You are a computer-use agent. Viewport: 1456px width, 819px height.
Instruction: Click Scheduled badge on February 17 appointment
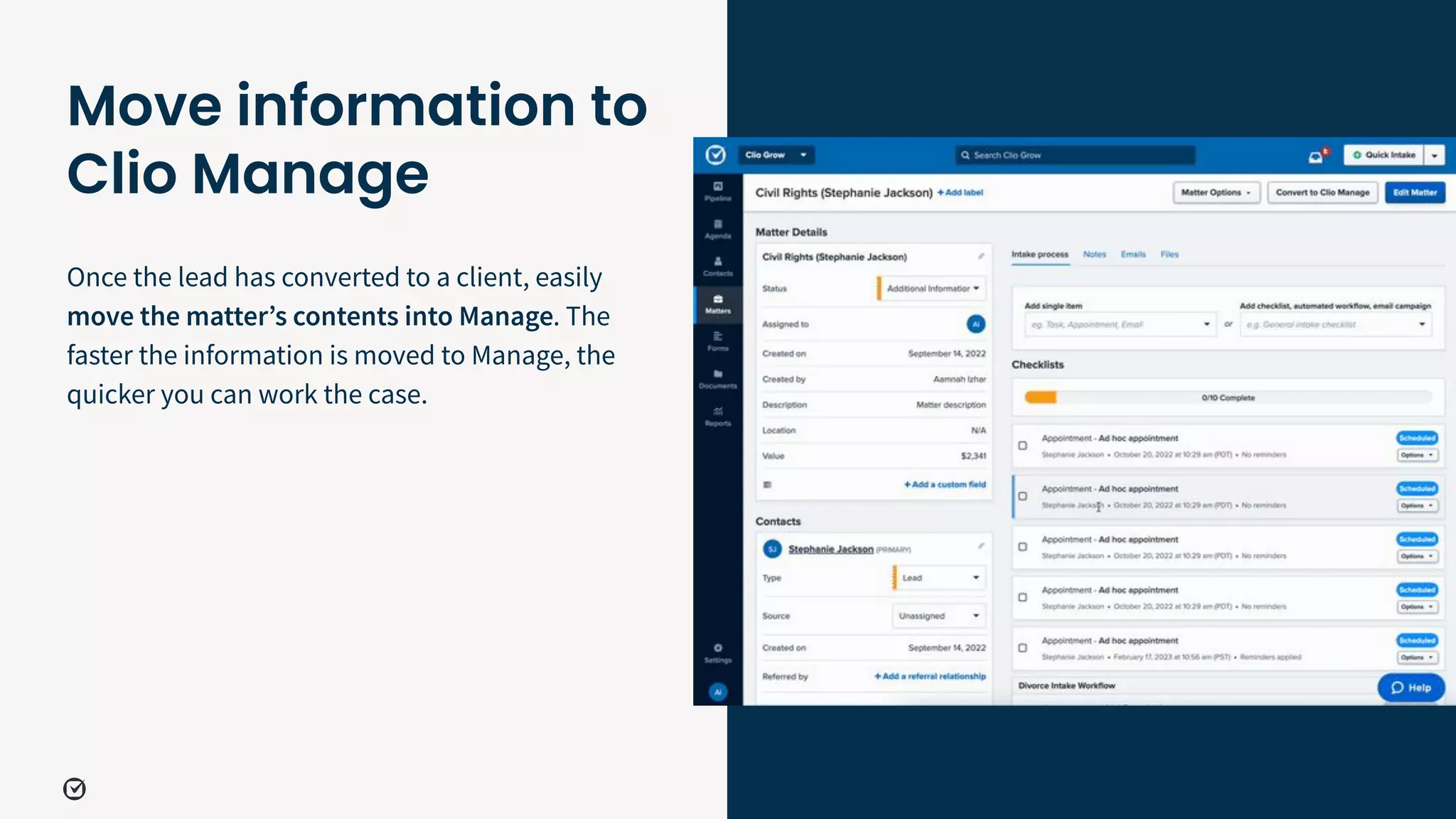tap(1417, 641)
